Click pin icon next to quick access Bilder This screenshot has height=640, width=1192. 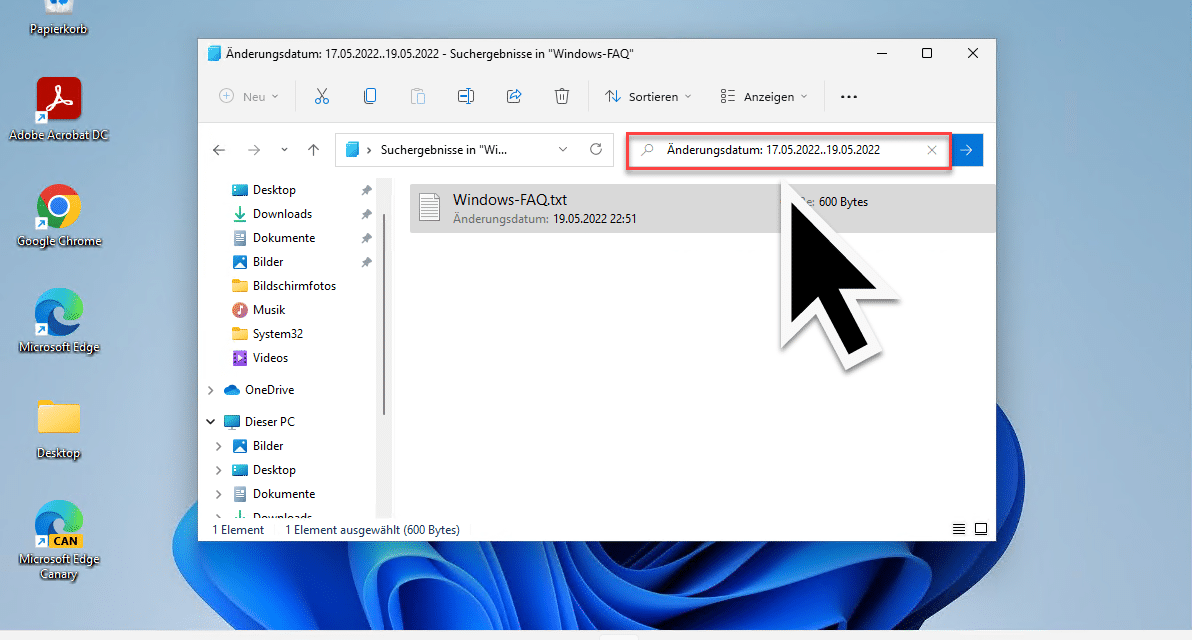click(x=366, y=262)
